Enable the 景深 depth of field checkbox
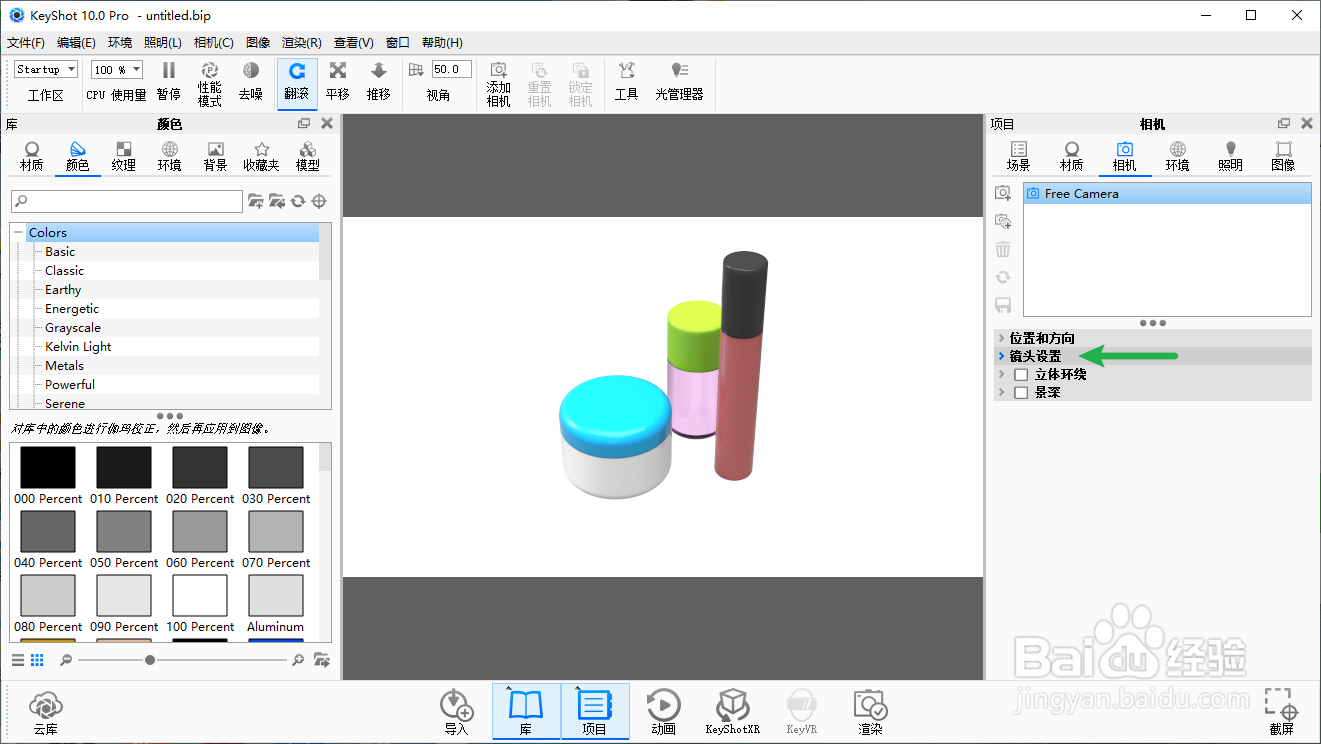 pos(1021,393)
